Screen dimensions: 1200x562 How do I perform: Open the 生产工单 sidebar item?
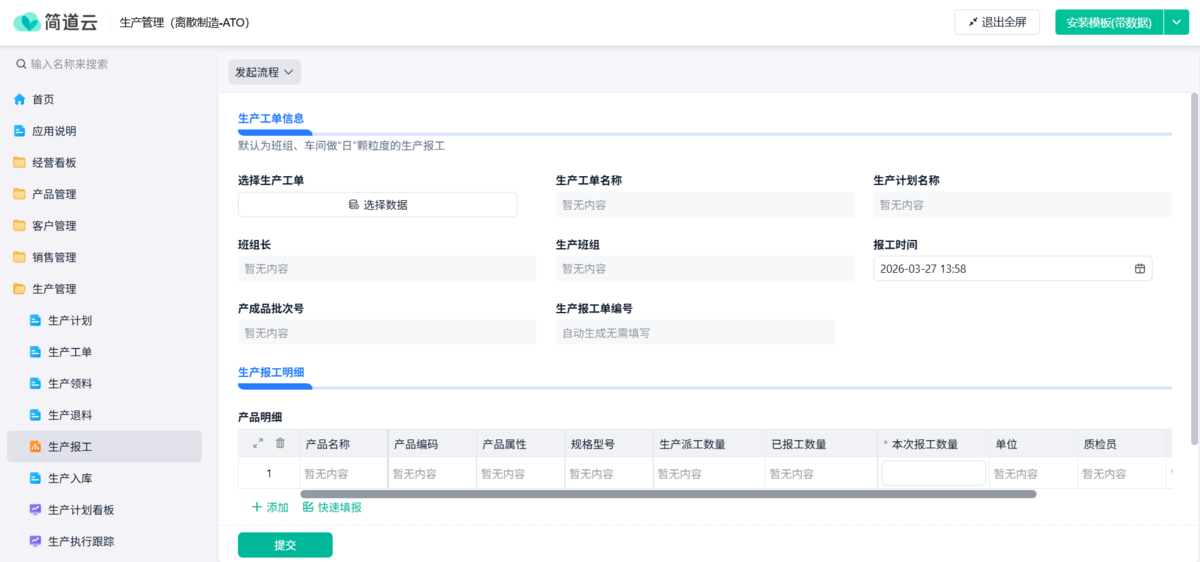[x=104, y=352]
